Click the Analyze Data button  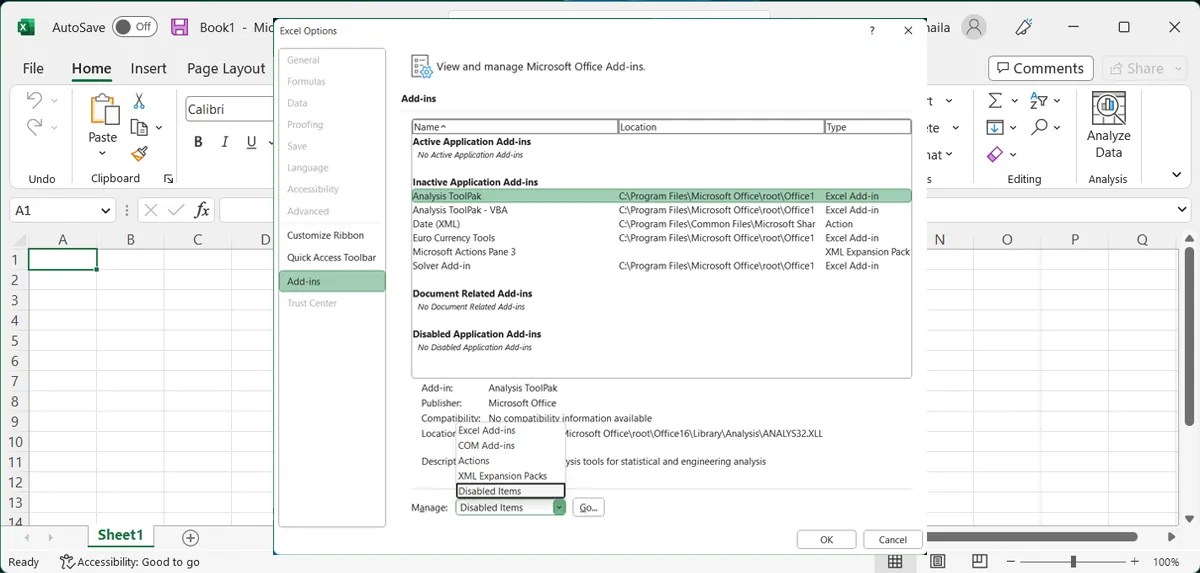[1108, 125]
